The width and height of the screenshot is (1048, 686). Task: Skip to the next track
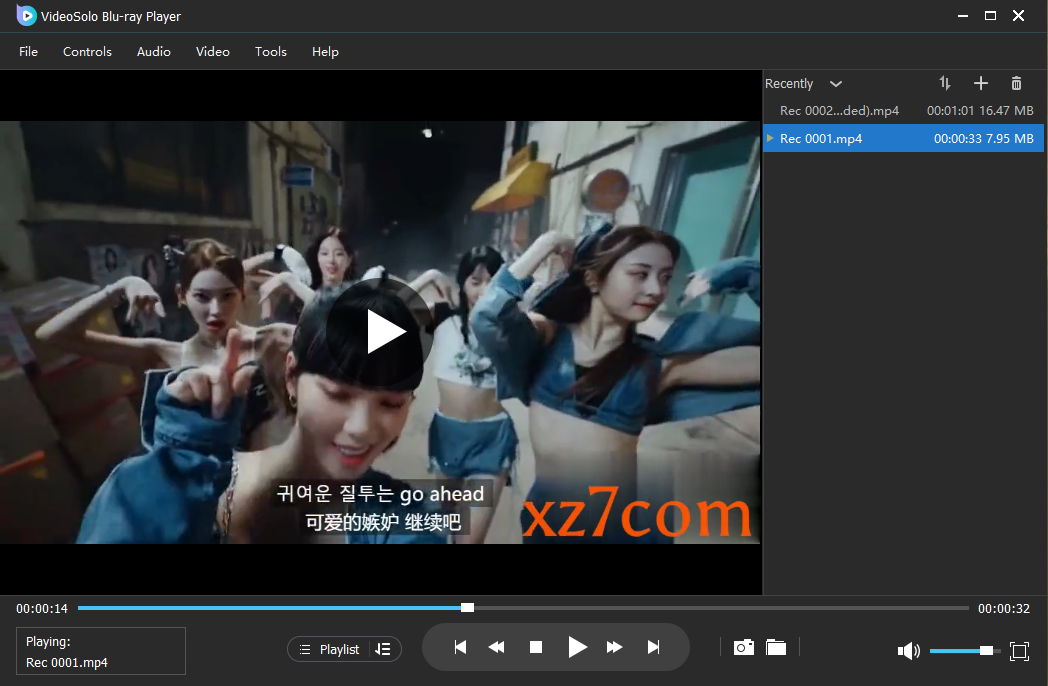coord(654,647)
